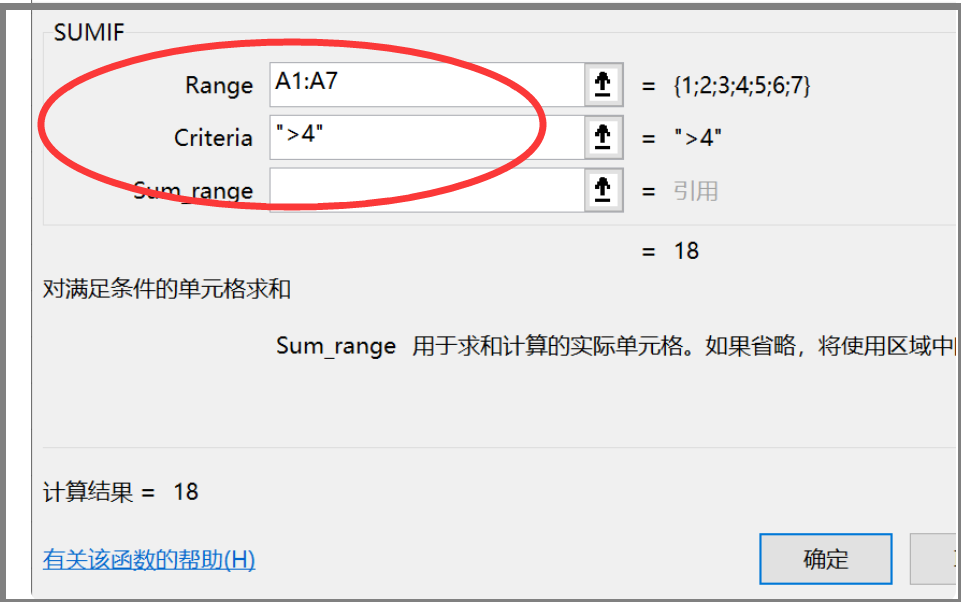The image size is (961, 602).
Task: Click the gray 引用 placeholder text
Action: pyautogui.click(x=695, y=190)
